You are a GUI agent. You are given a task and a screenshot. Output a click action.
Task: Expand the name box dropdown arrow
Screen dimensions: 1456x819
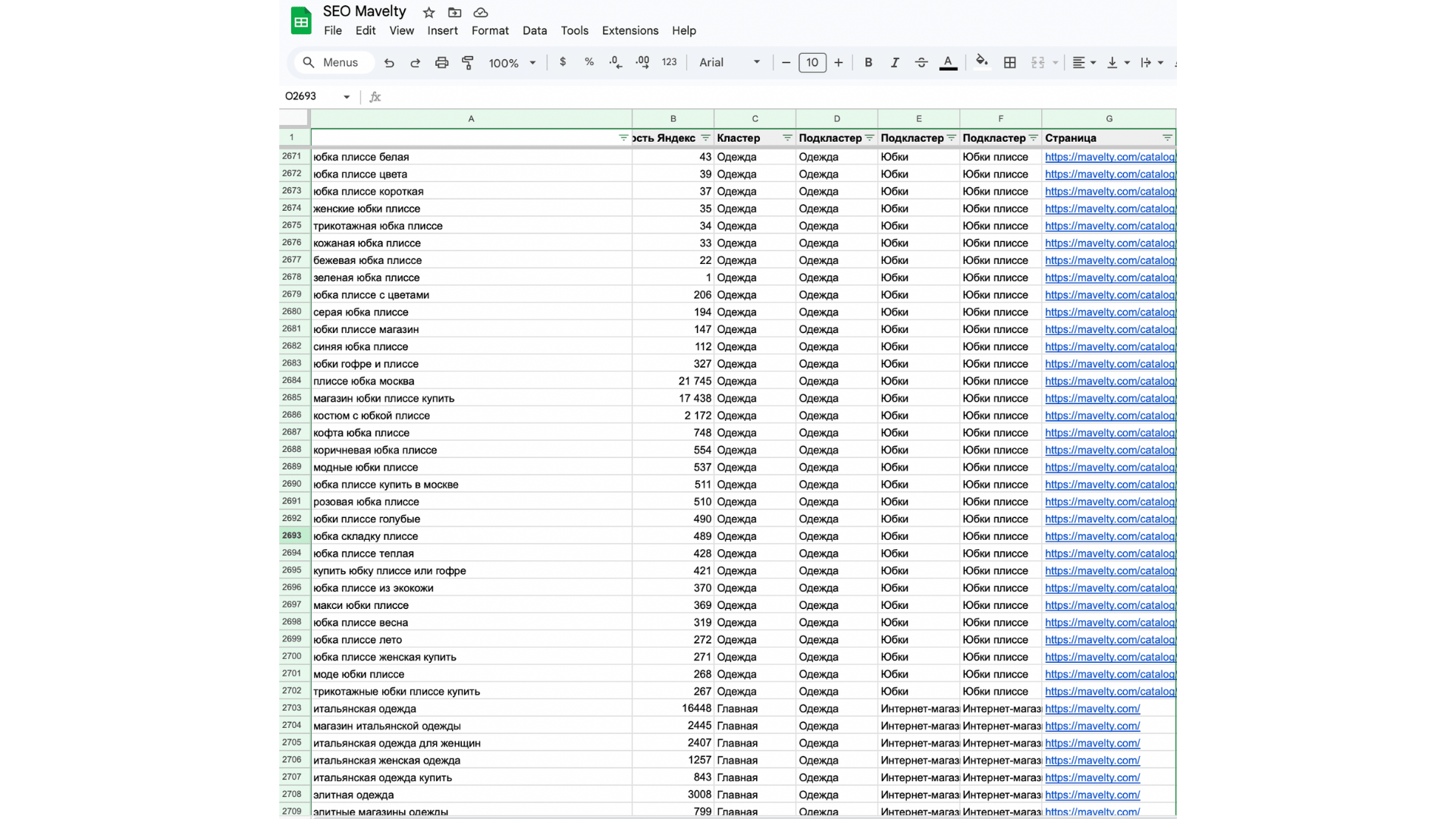point(347,97)
